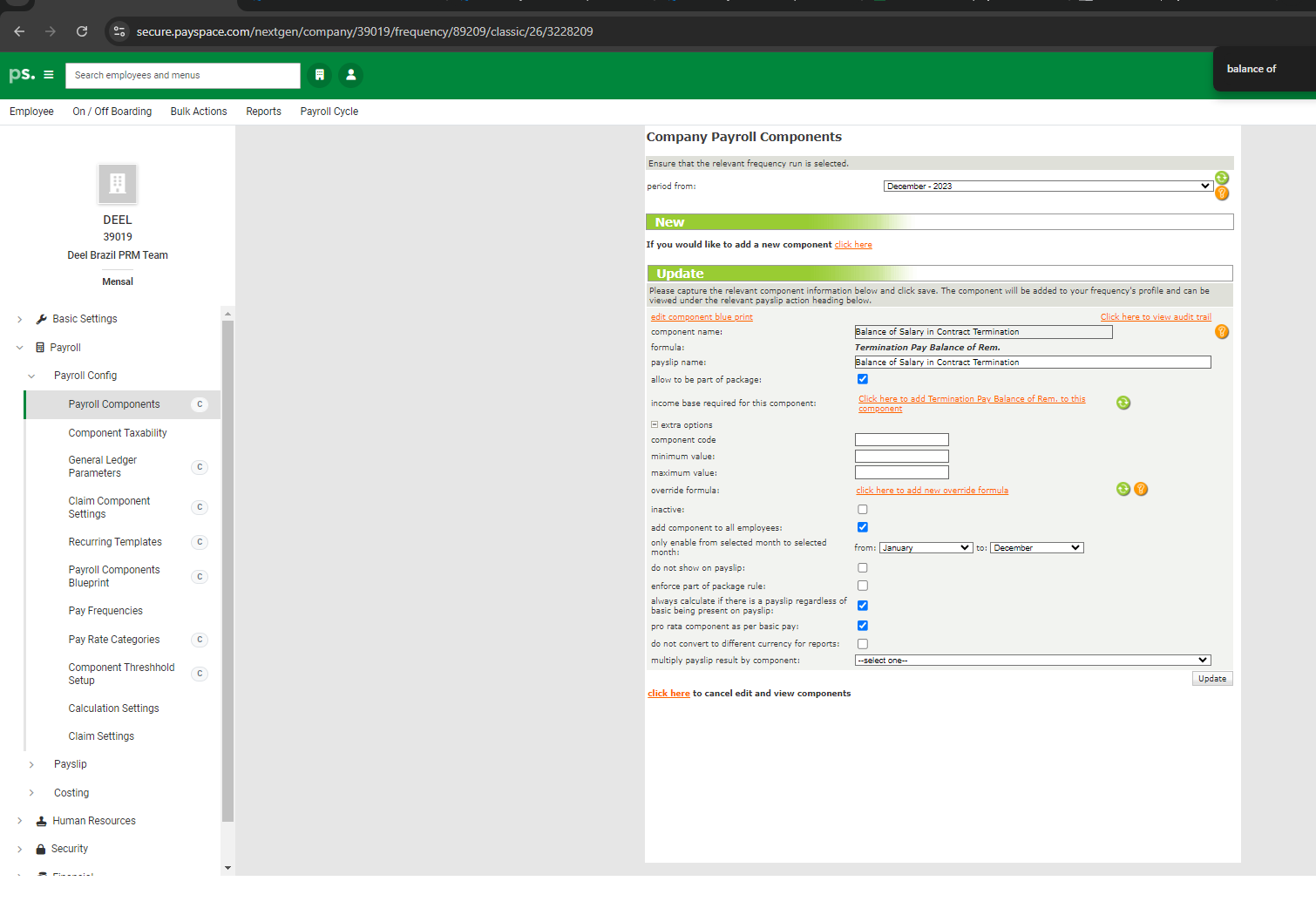Reload the page with browser refresh button
The width and height of the screenshot is (1316, 915).
click(x=82, y=31)
